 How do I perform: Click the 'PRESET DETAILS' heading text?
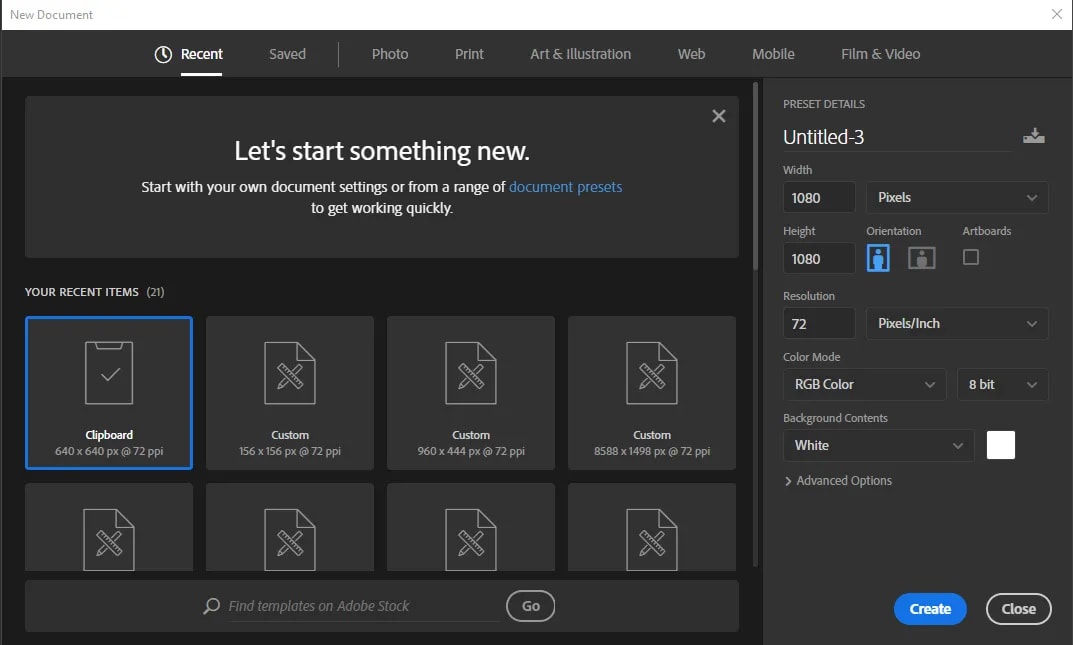pos(824,104)
